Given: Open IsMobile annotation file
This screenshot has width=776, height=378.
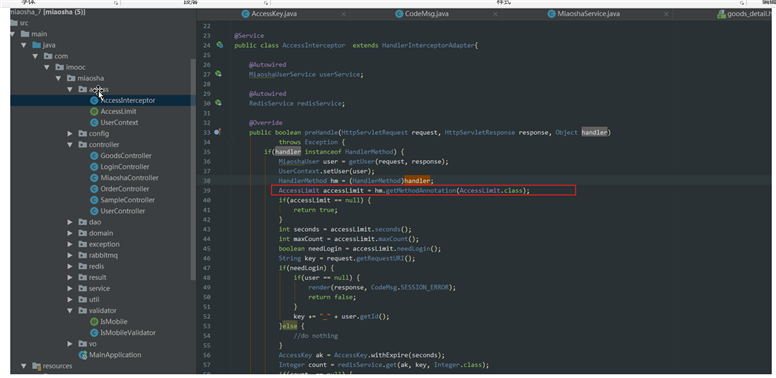Looking at the screenshot, I should (x=114, y=322).
